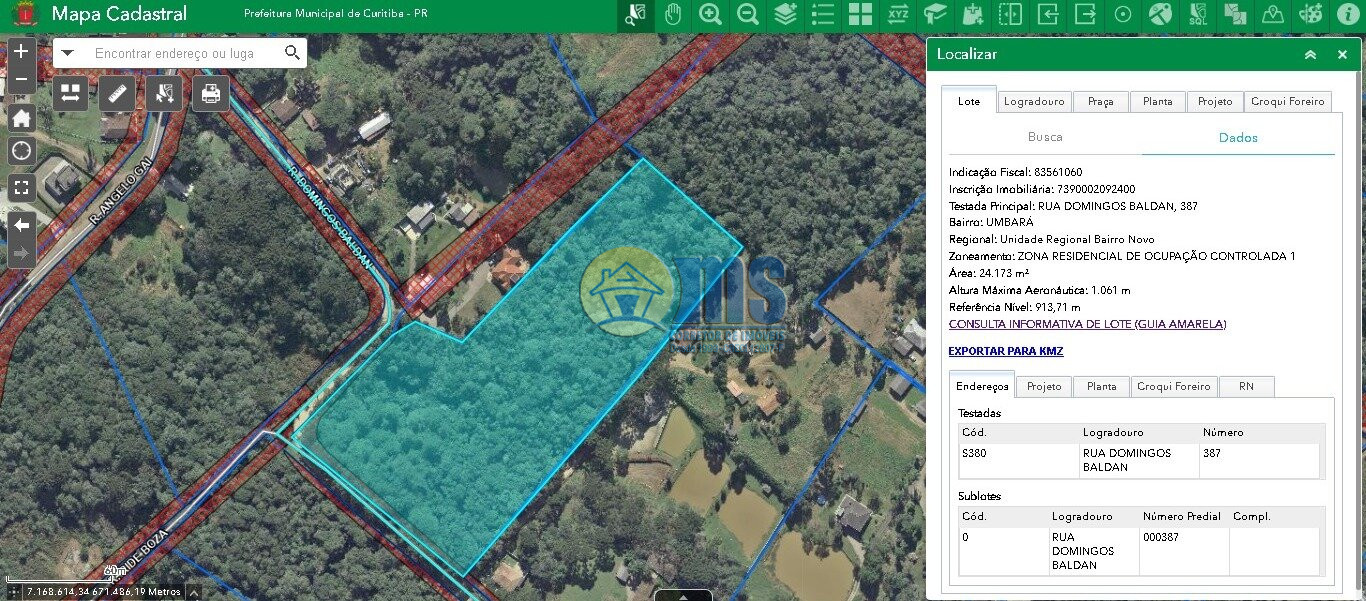Open the basemap gallery grid
Screen dimensions: 1366x601
pyautogui.click(x=860, y=15)
